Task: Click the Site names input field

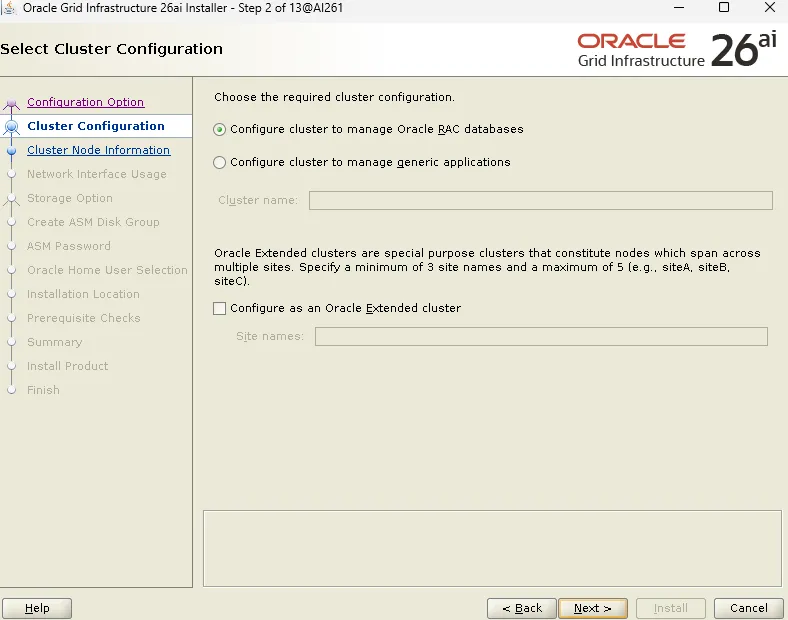Action: (541, 337)
